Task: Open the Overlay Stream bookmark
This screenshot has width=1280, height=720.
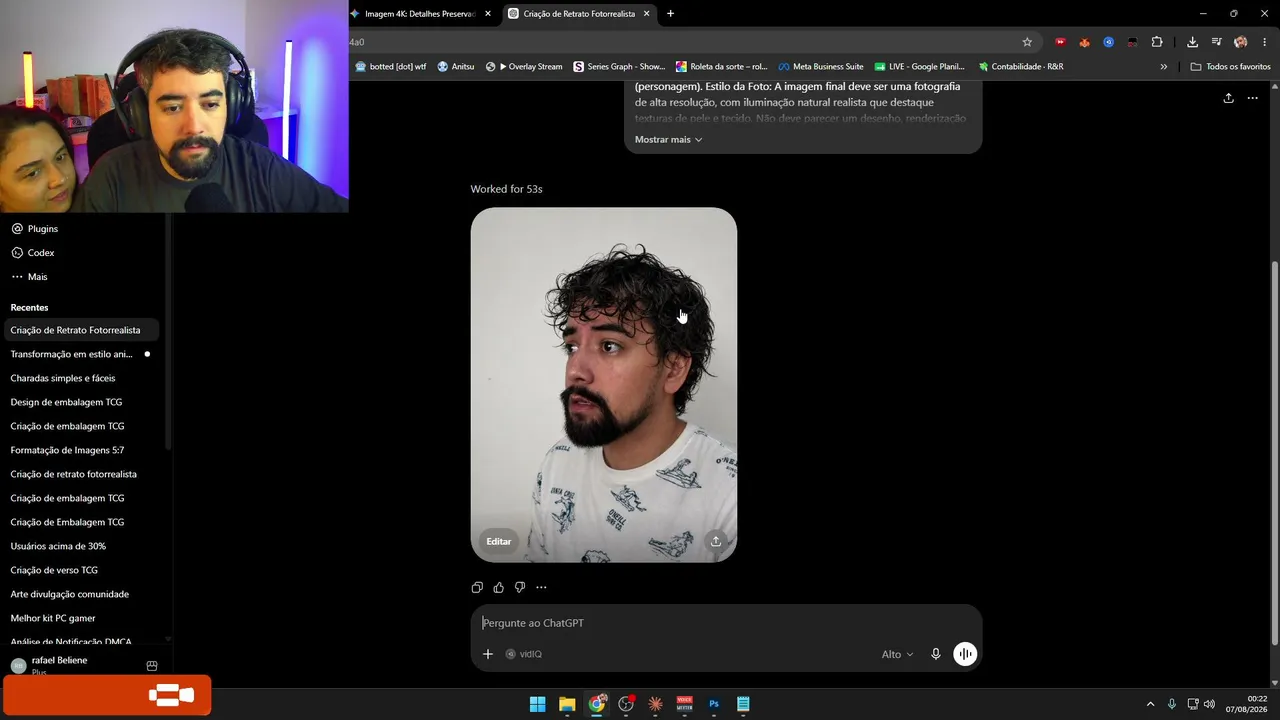Action: click(x=524, y=67)
